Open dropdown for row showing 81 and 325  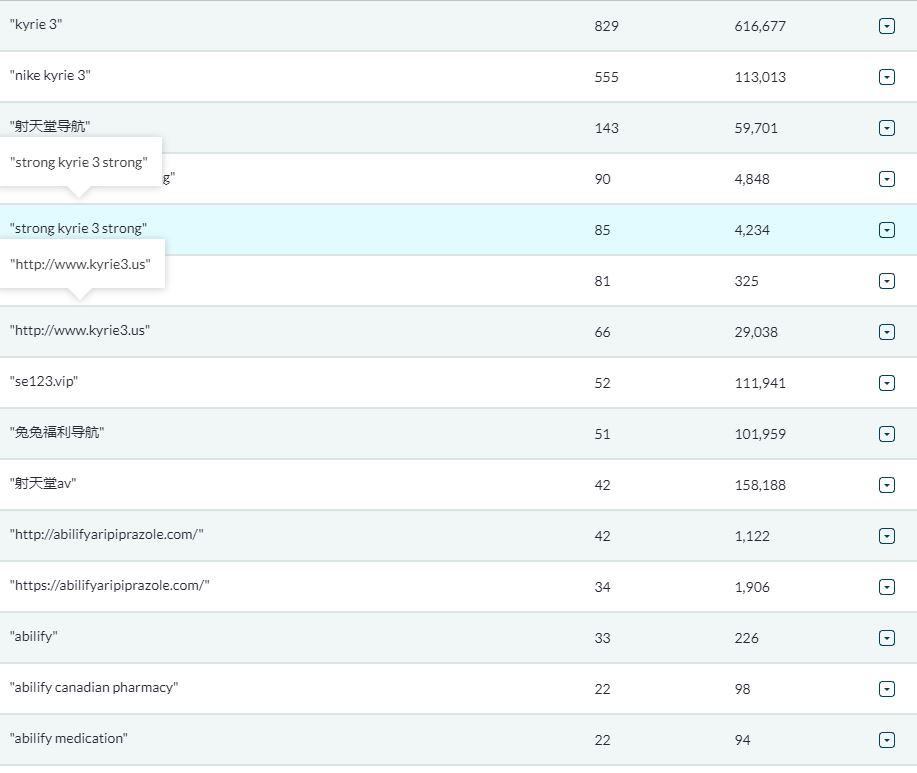(887, 281)
